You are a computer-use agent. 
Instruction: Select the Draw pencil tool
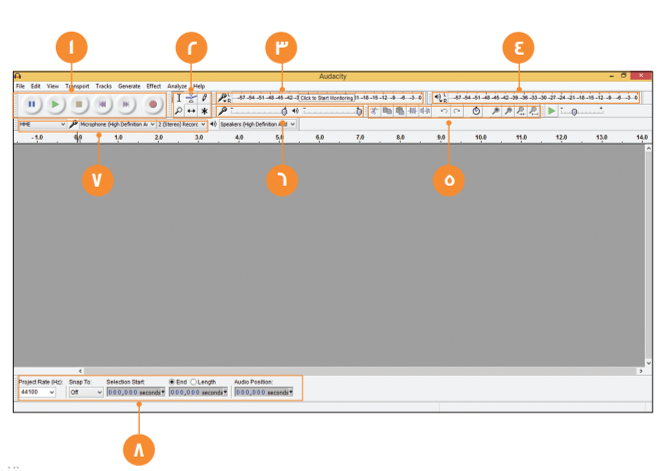coord(205,98)
